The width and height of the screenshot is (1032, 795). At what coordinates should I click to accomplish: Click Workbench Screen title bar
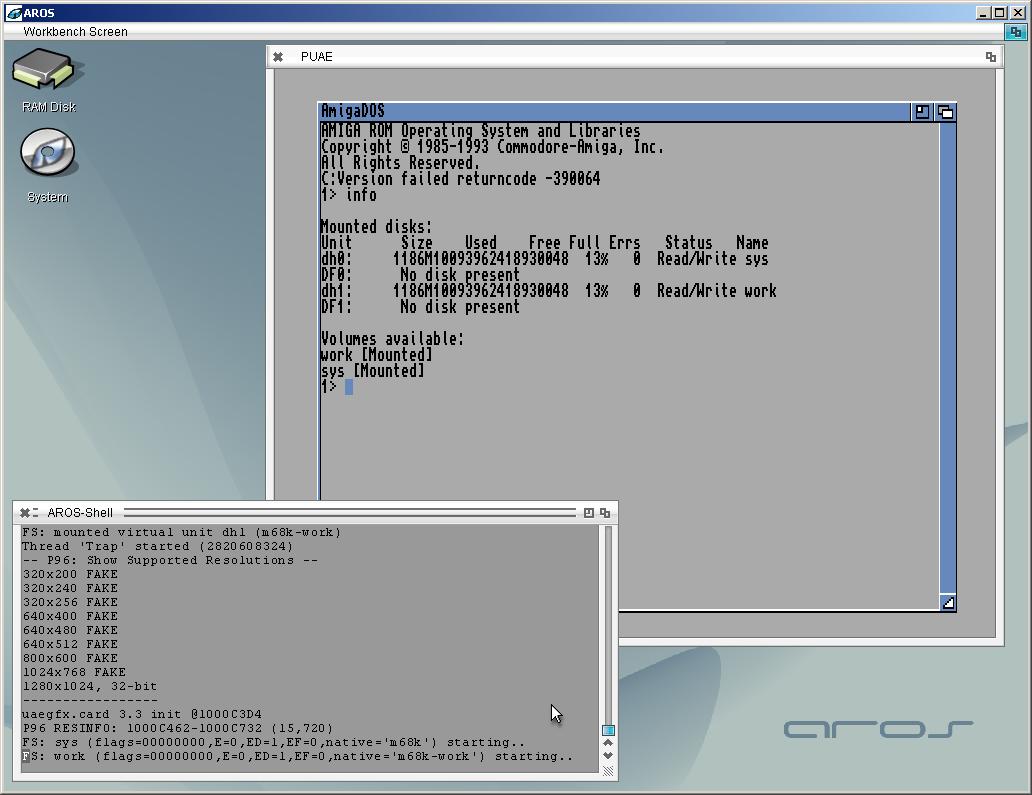tap(503, 32)
